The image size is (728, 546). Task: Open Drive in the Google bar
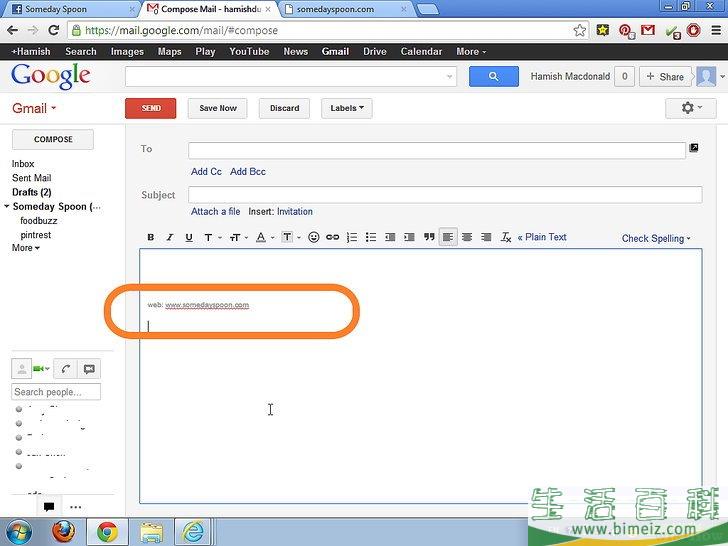click(375, 52)
